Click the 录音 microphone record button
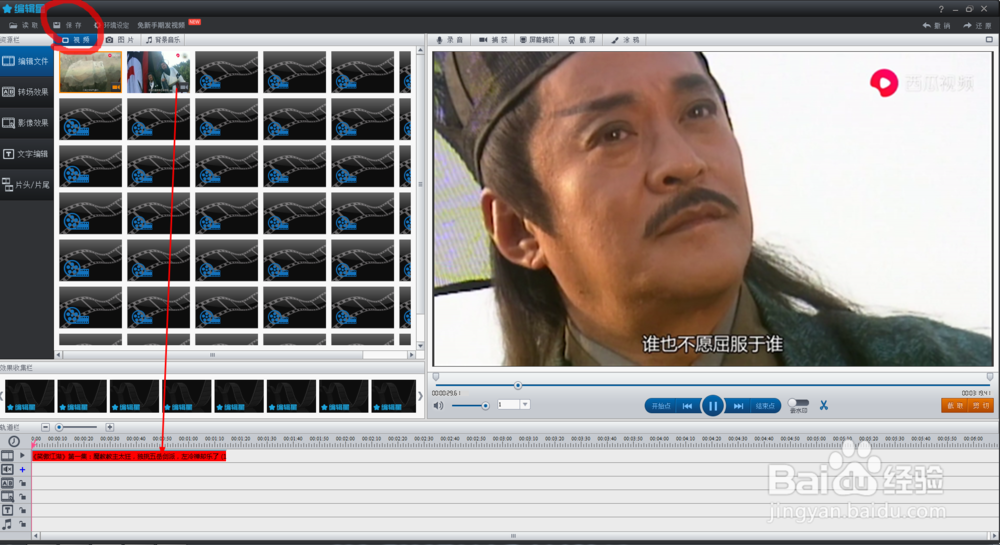The width and height of the screenshot is (1000, 545). coord(450,40)
